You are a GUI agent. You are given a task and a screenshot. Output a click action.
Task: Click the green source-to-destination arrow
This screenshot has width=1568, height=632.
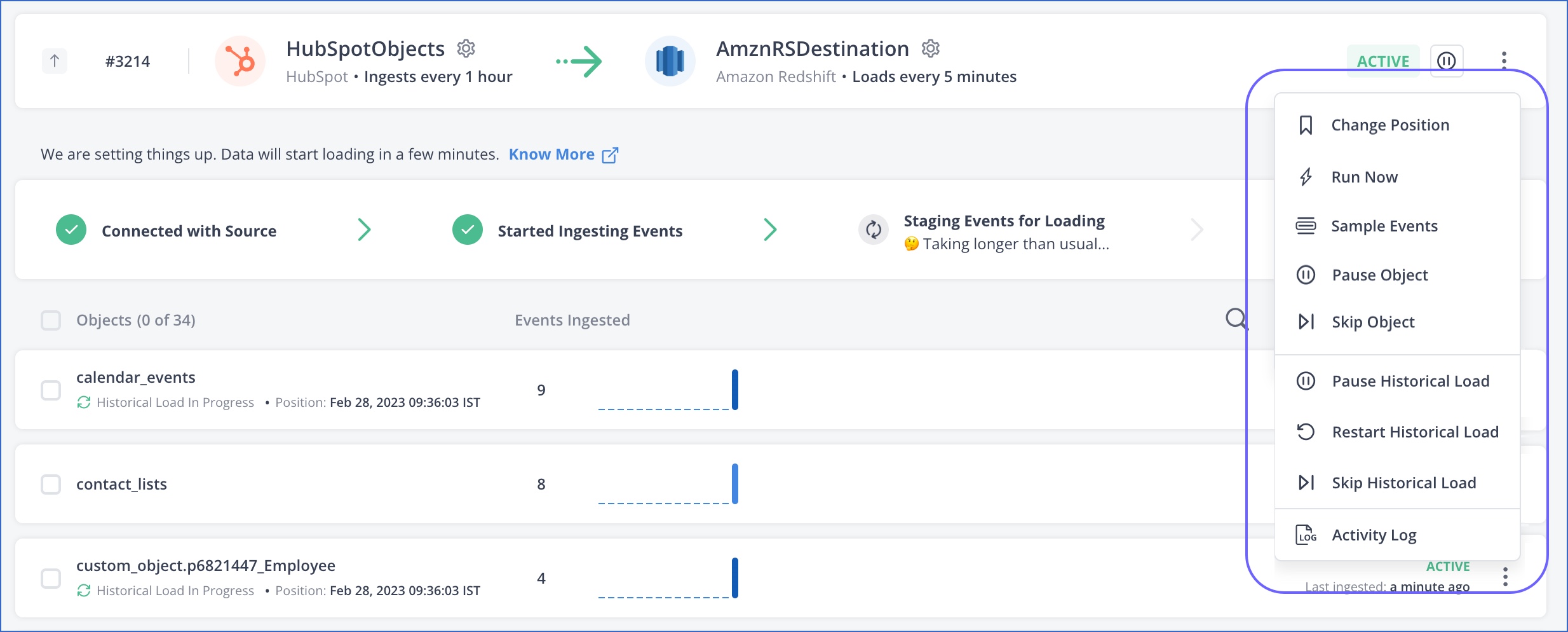pos(579,62)
